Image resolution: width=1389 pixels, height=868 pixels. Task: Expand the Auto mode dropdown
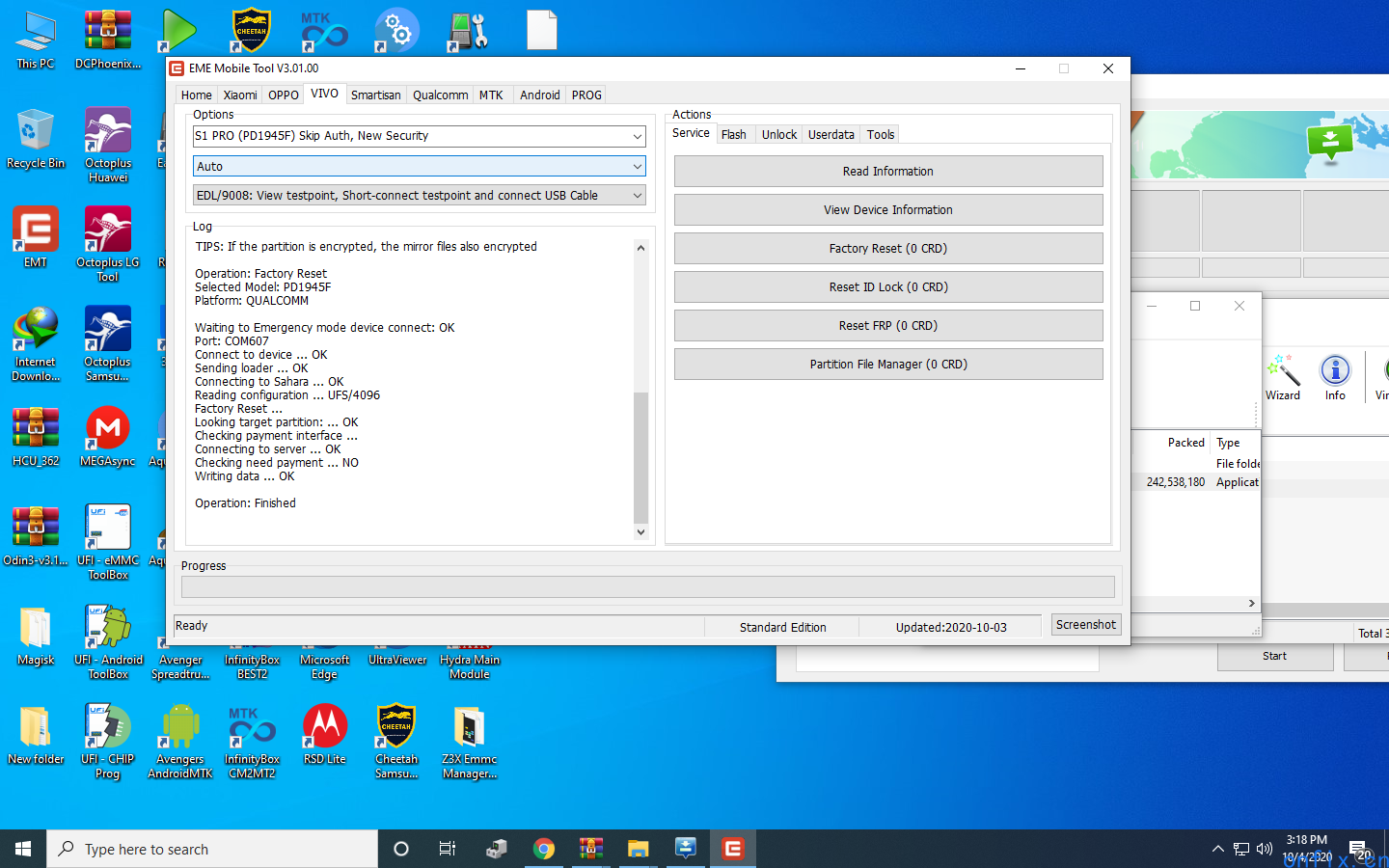click(x=419, y=167)
